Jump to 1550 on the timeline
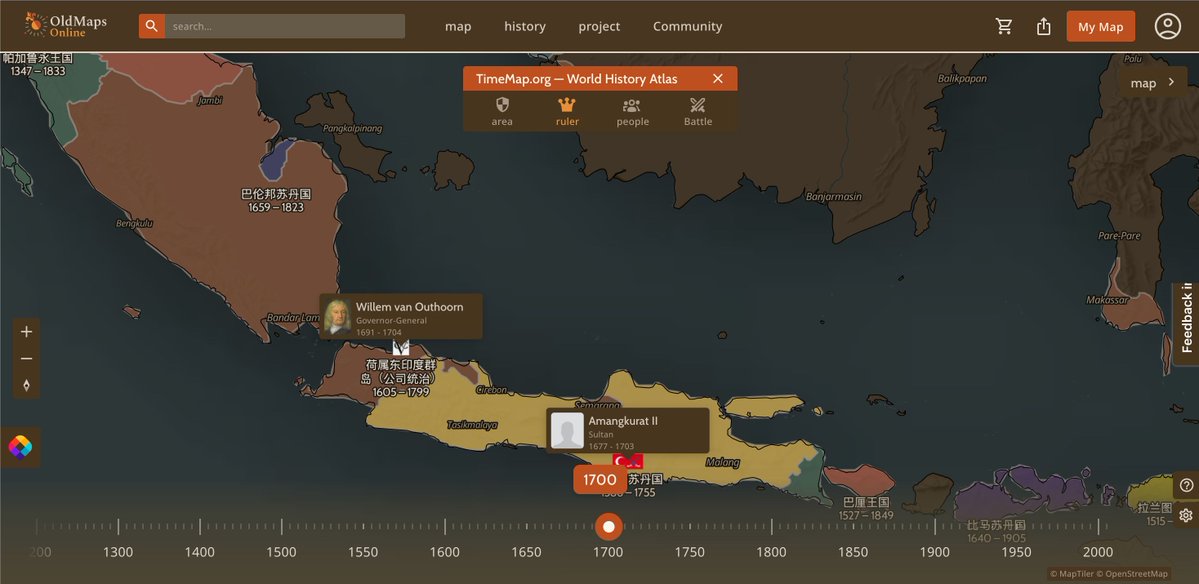1199x584 pixels. [363, 552]
